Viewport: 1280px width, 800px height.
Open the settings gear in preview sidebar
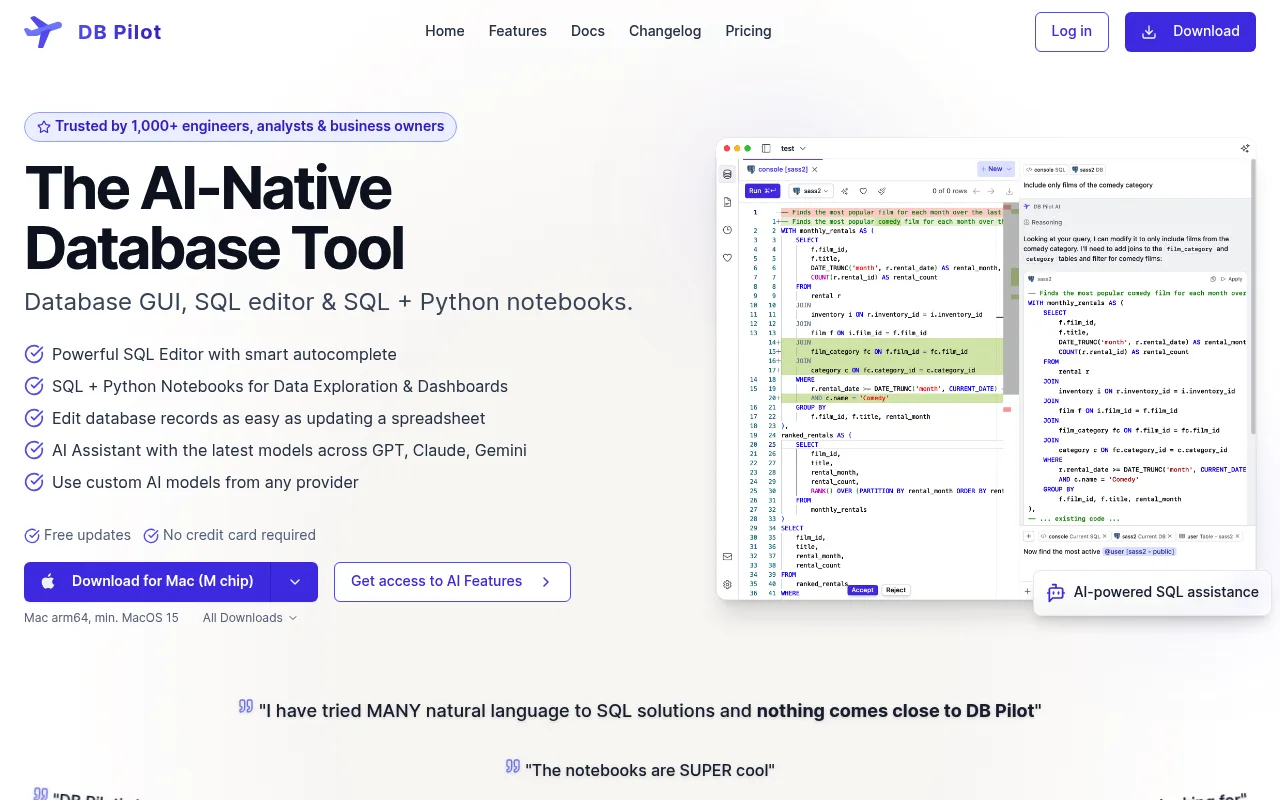(727, 584)
